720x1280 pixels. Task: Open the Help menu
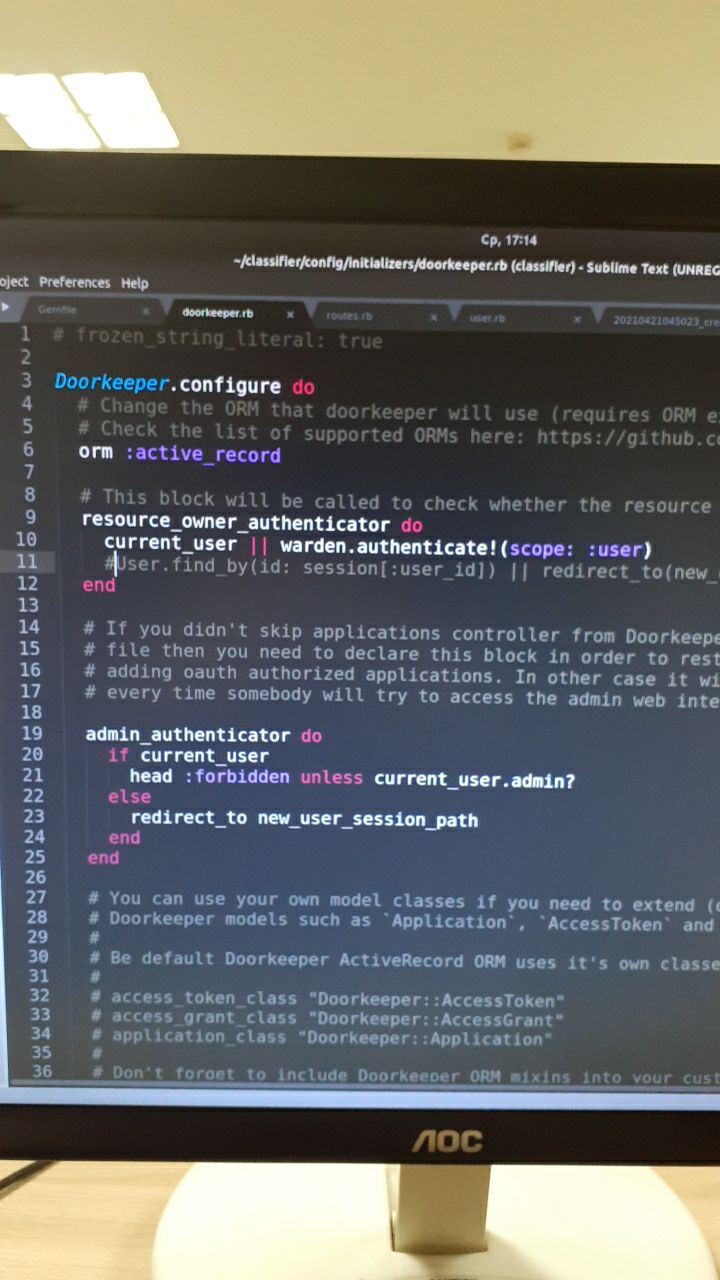135,283
